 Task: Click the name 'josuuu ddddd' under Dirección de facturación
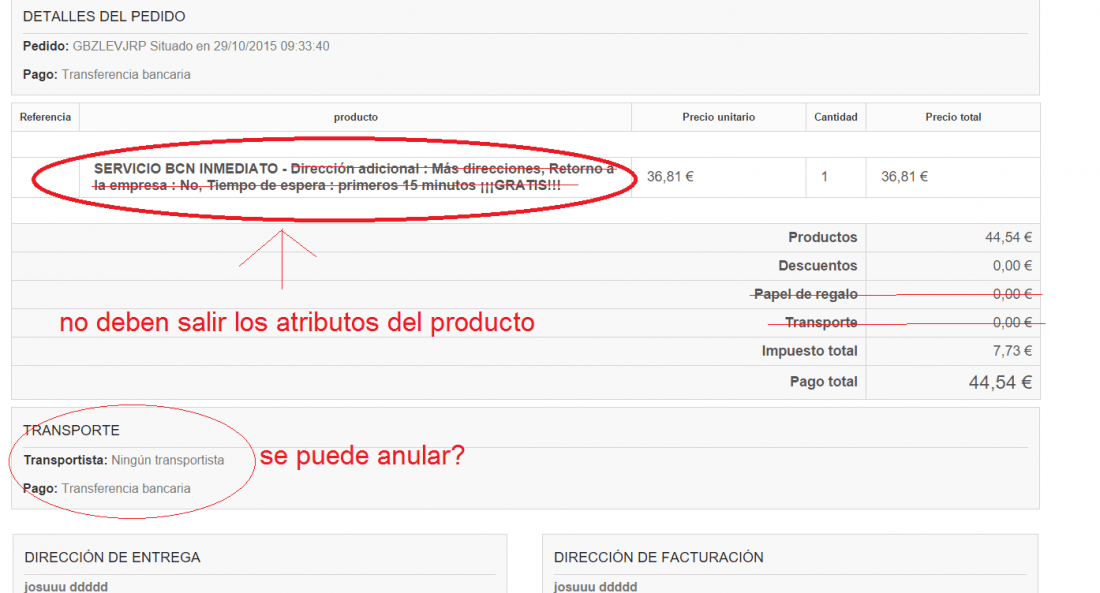[x=595, y=587]
